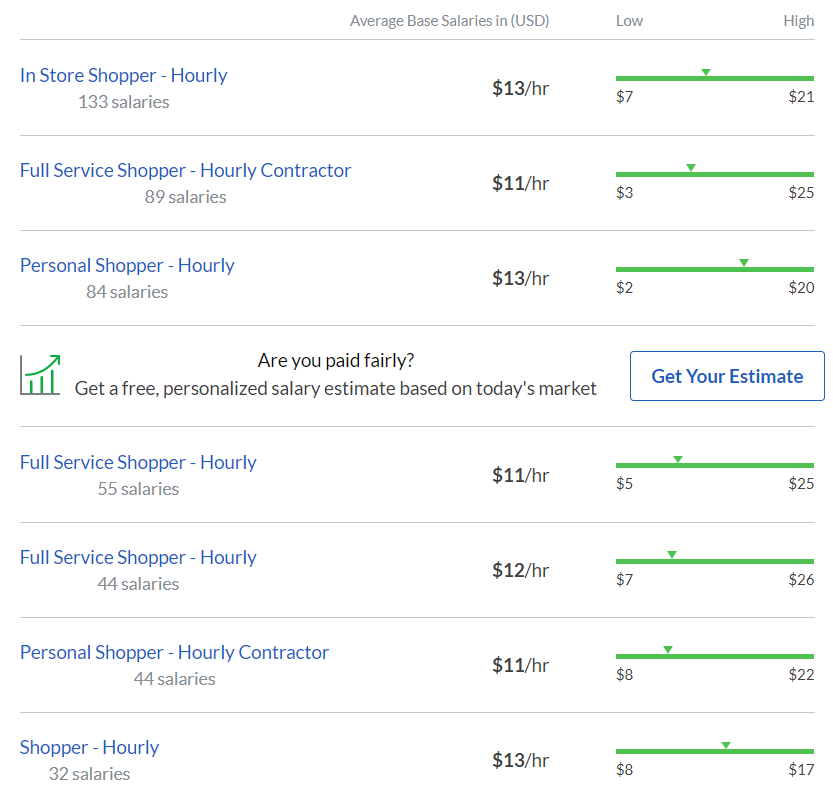Open Full Service Shopper - Hourly with 55 salaries
This screenshot has height=803, width=833.
tap(138, 462)
